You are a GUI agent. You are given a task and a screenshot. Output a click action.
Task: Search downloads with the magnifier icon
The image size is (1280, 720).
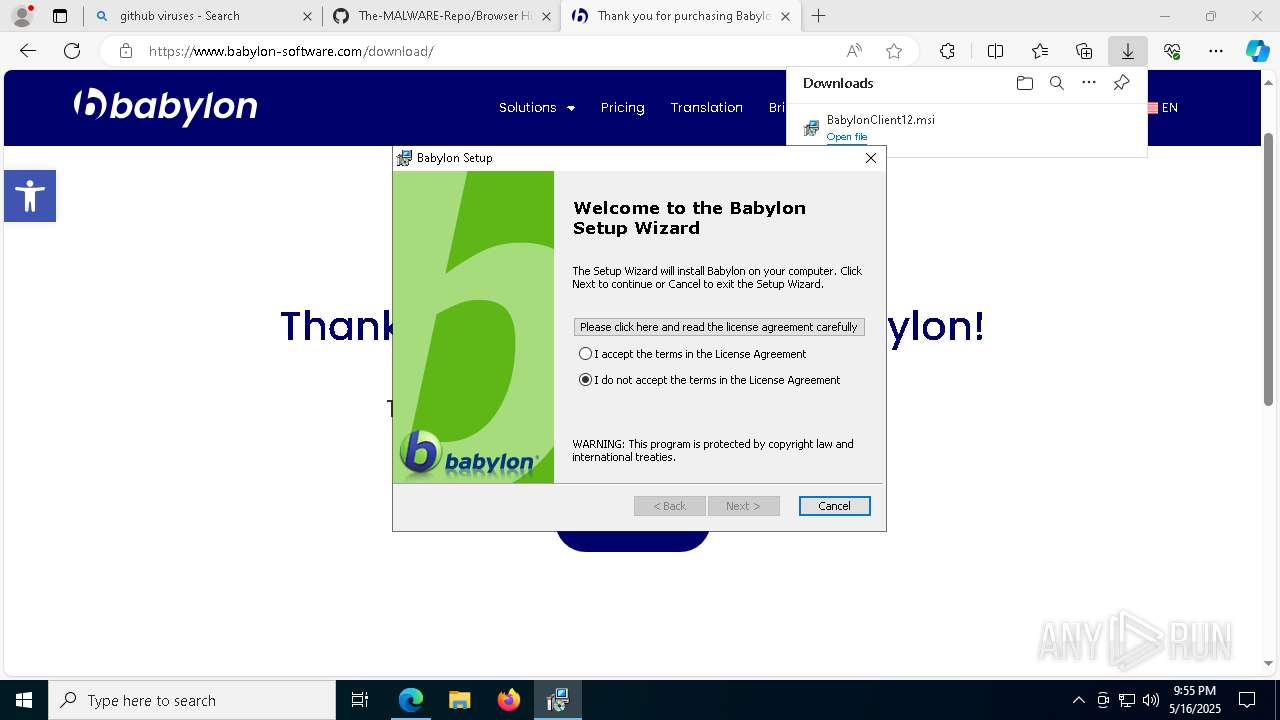(x=1056, y=83)
